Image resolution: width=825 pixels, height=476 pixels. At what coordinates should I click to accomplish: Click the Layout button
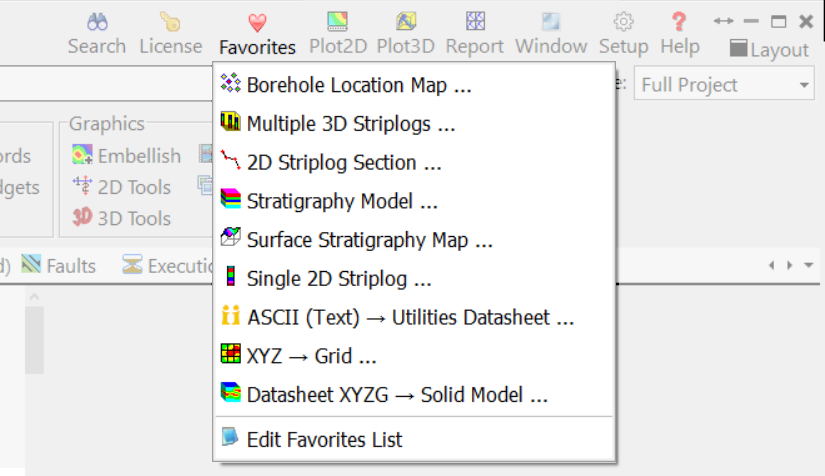768,49
